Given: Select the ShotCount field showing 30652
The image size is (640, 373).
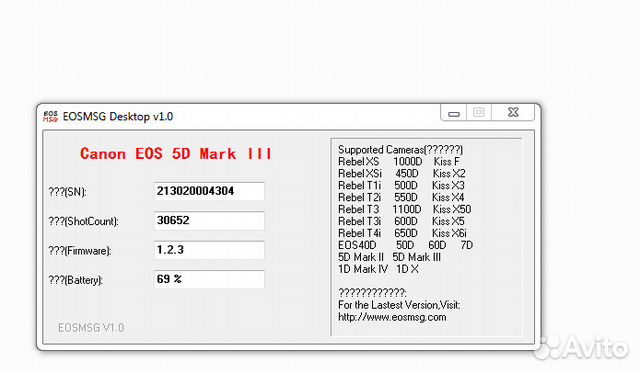Looking at the screenshot, I should click(209, 220).
